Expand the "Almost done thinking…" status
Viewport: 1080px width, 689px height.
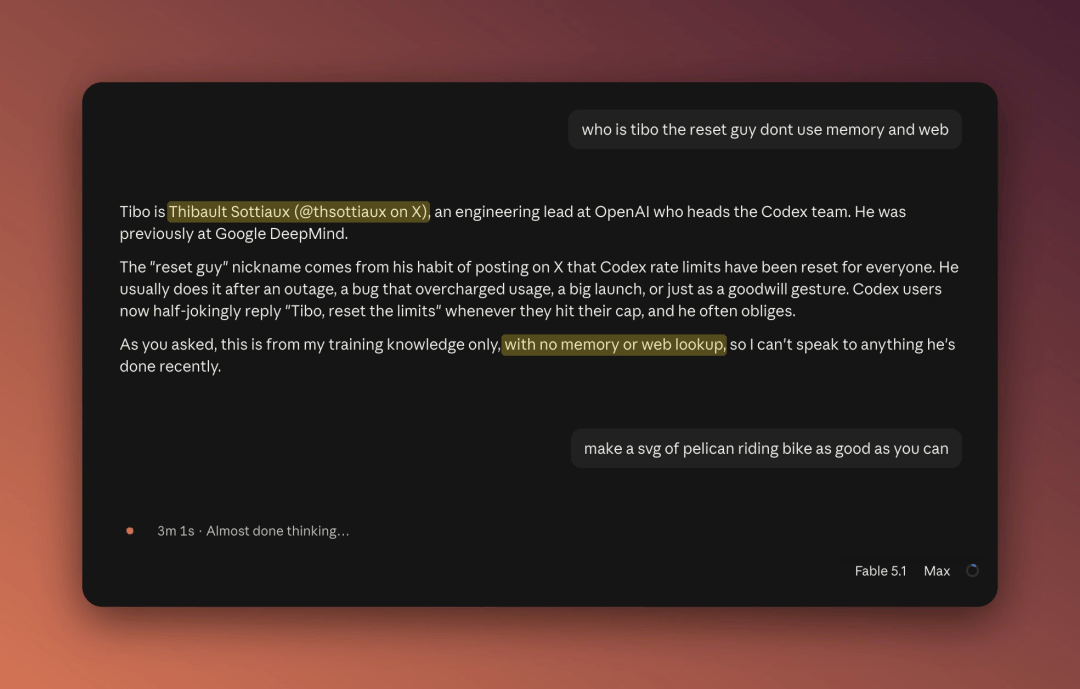tap(278, 531)
